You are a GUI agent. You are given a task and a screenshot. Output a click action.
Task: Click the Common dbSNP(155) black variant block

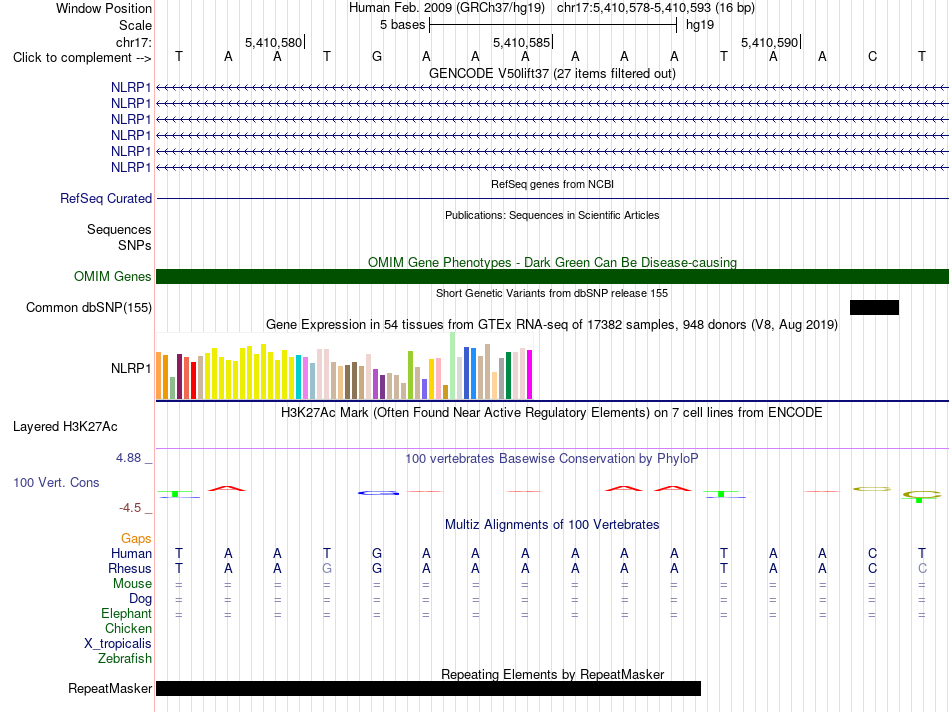874,307
